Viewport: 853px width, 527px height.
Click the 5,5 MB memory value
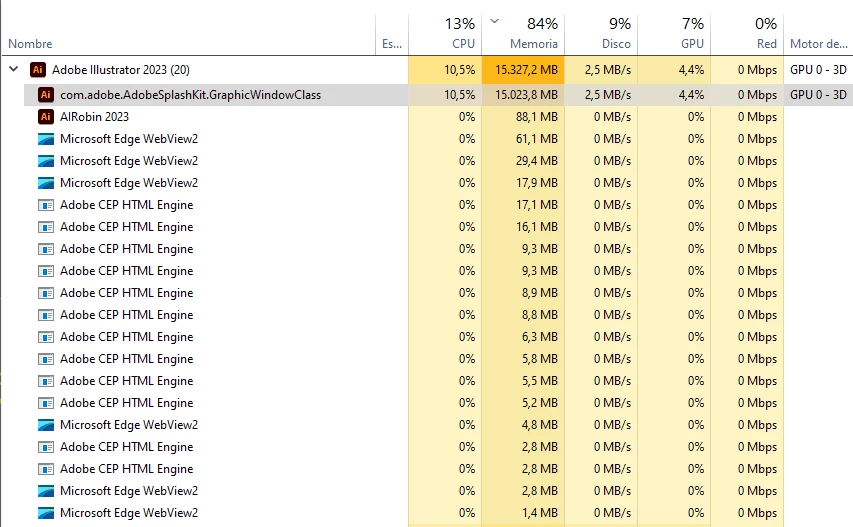coord(540,381)
